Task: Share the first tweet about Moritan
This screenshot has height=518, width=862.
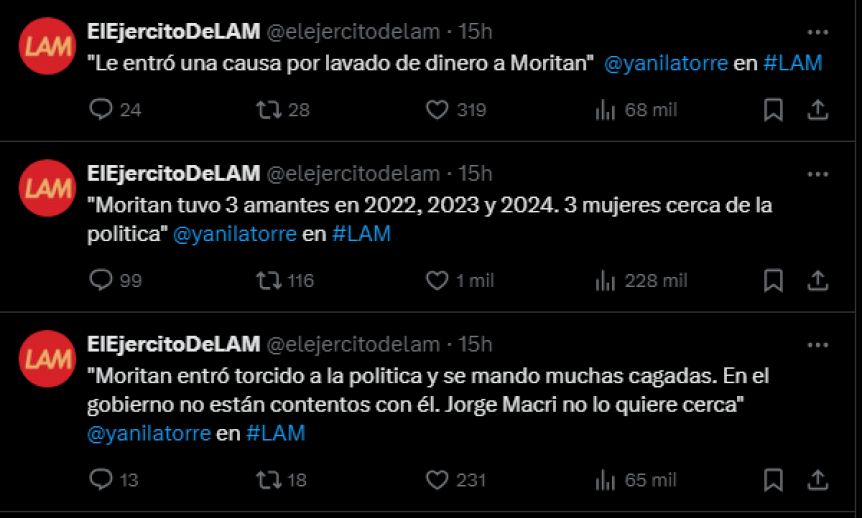Action: tap(817, 109)
